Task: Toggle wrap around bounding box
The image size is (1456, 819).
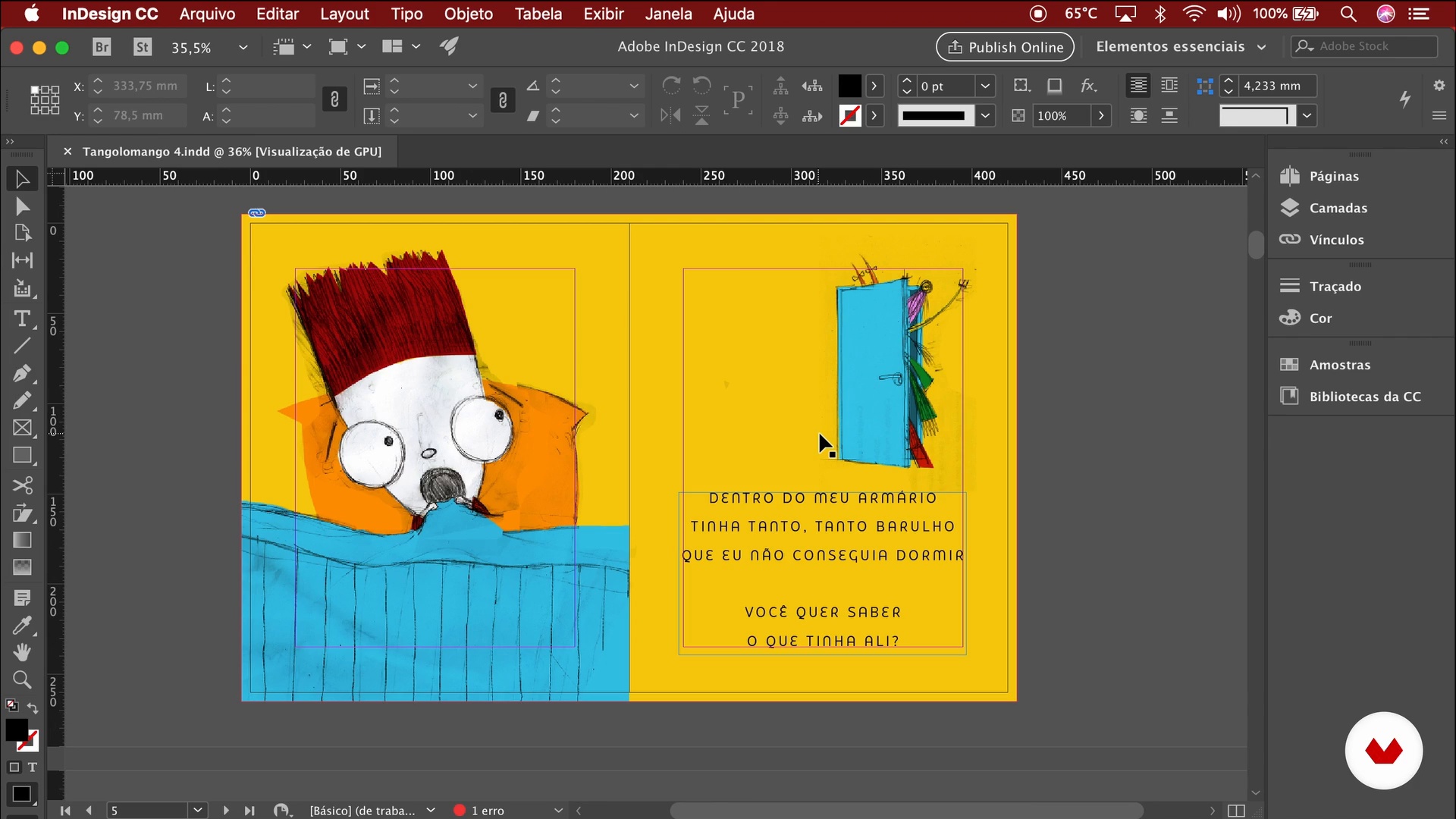Action: tap(1169, 86)
